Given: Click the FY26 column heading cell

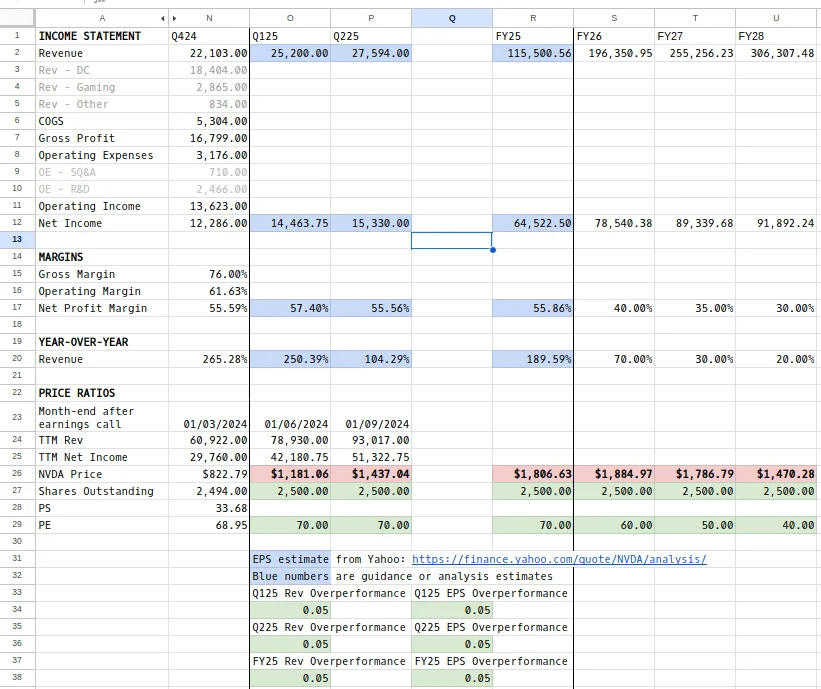Looking at the screenshot, I should tap(614, 36).
